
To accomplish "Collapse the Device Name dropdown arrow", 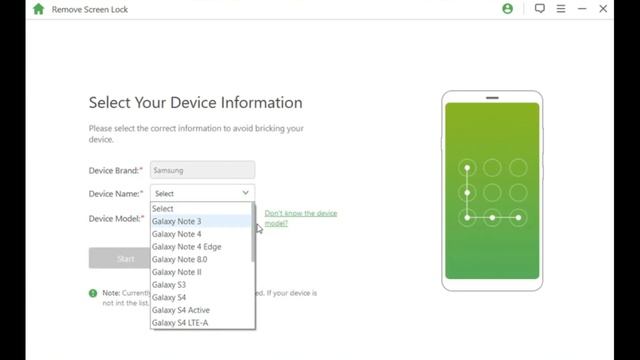I will 245,193.
